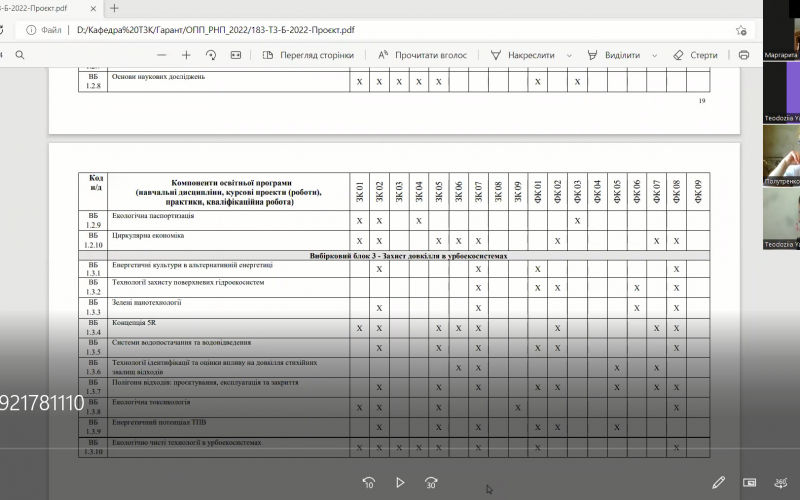This screenshot has width=800, height=500.
Task: Zoom in on the PDF
Action: pyautogui.click(x=186, y=55)
